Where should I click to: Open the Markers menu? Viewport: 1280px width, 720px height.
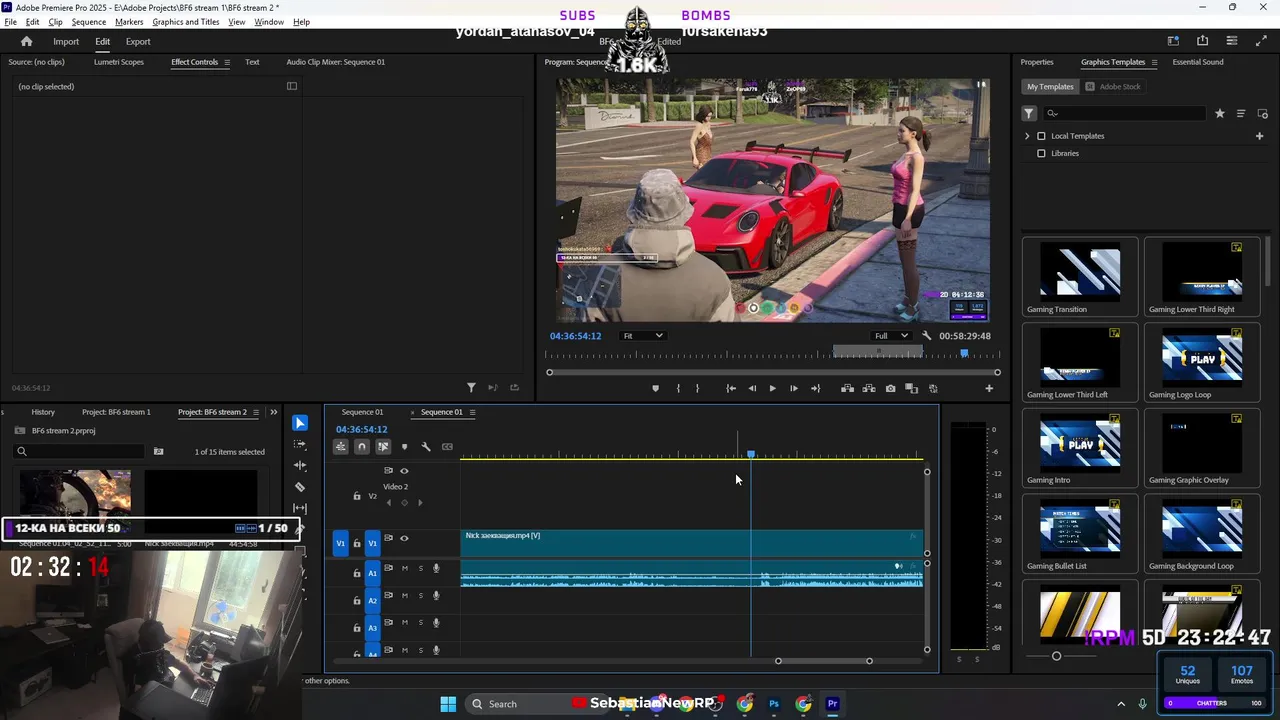(x=129, y=22)
